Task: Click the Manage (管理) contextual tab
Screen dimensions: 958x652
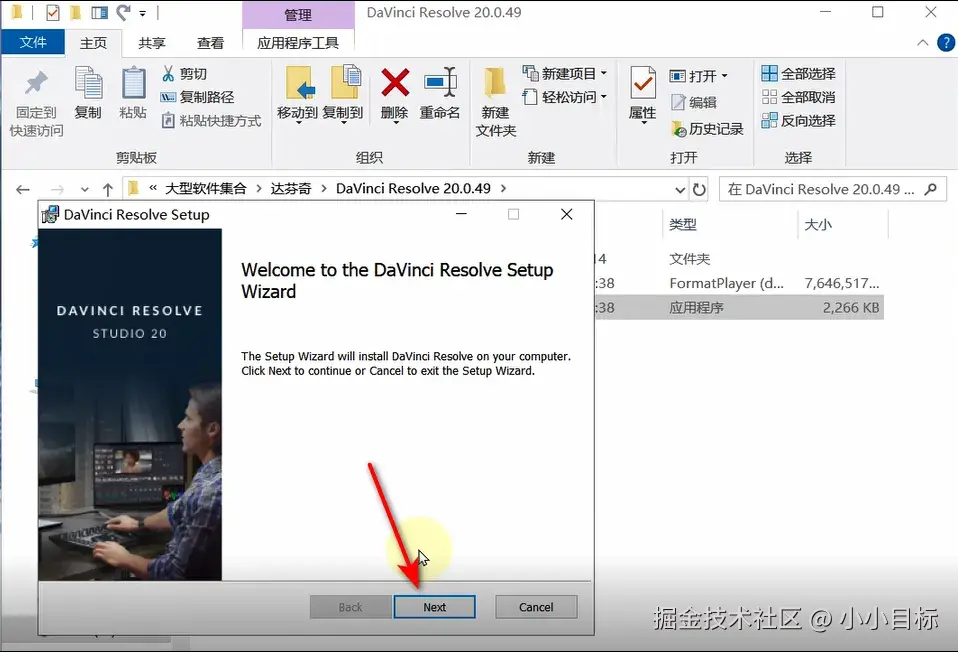Action: pos(298,15)
